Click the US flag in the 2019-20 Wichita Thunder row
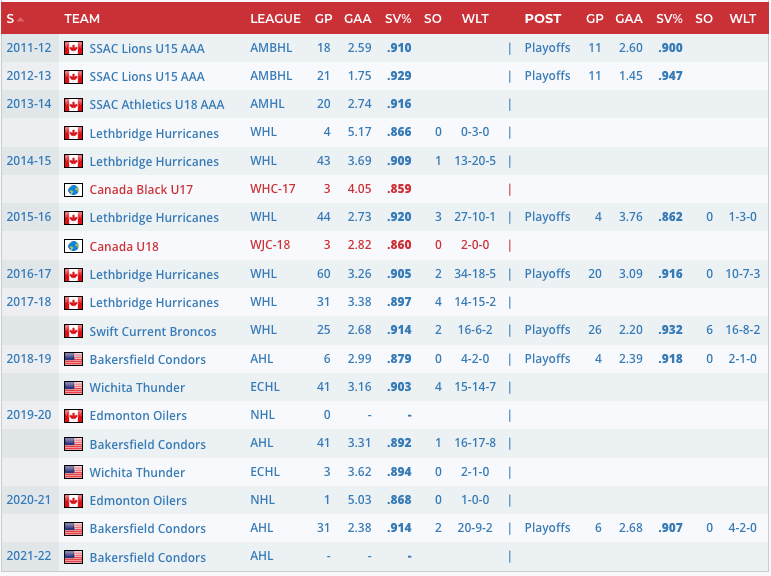 (72, 472)
